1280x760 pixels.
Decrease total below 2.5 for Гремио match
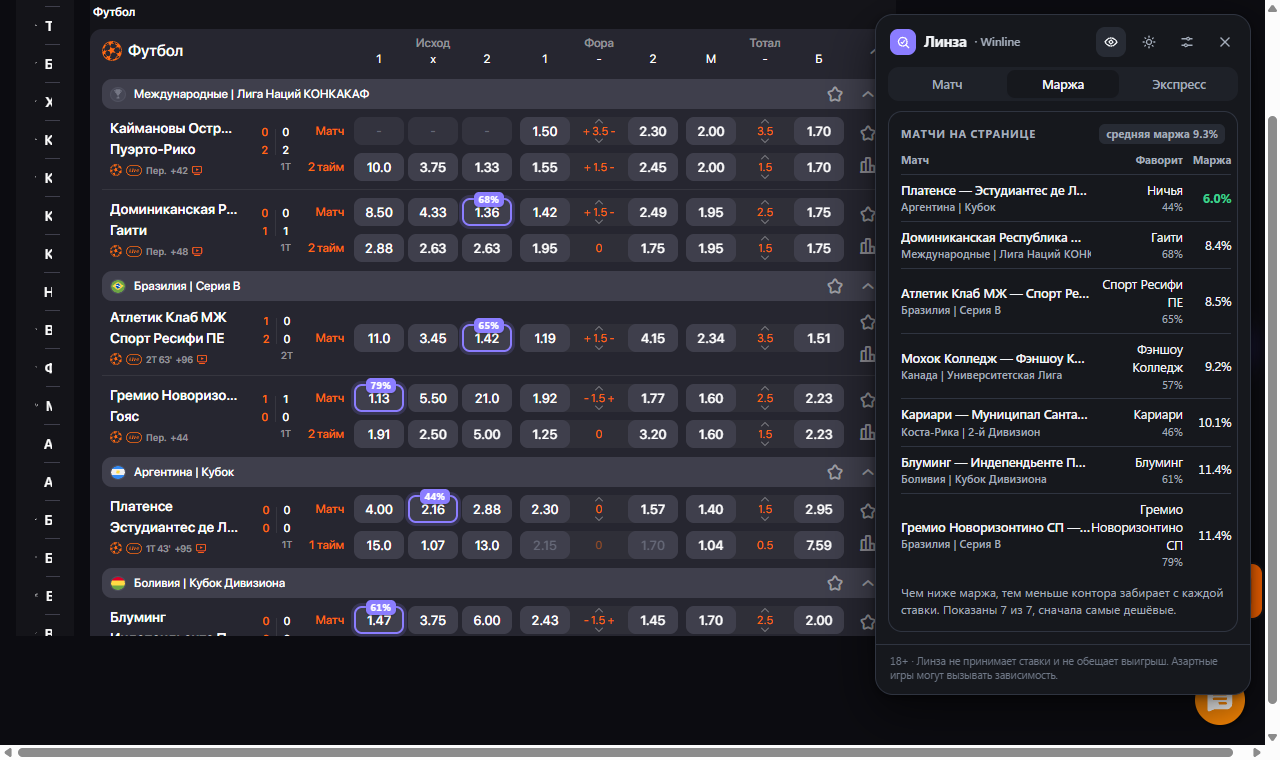(765, 410)
